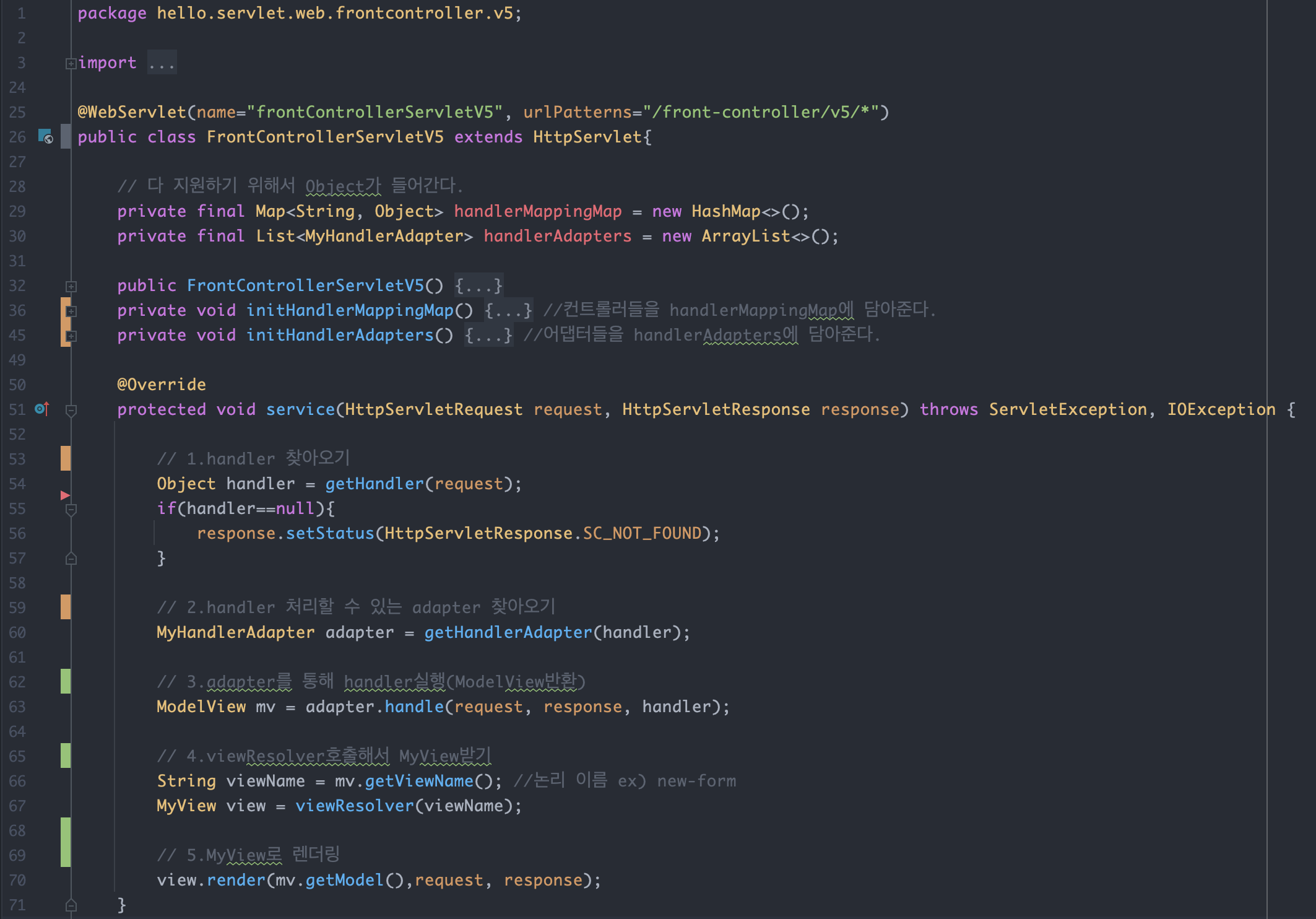Image resolution: width=1316 pixels, height=919 pixels.
Task: Collapse the service method fold marker
Action: 71,410
